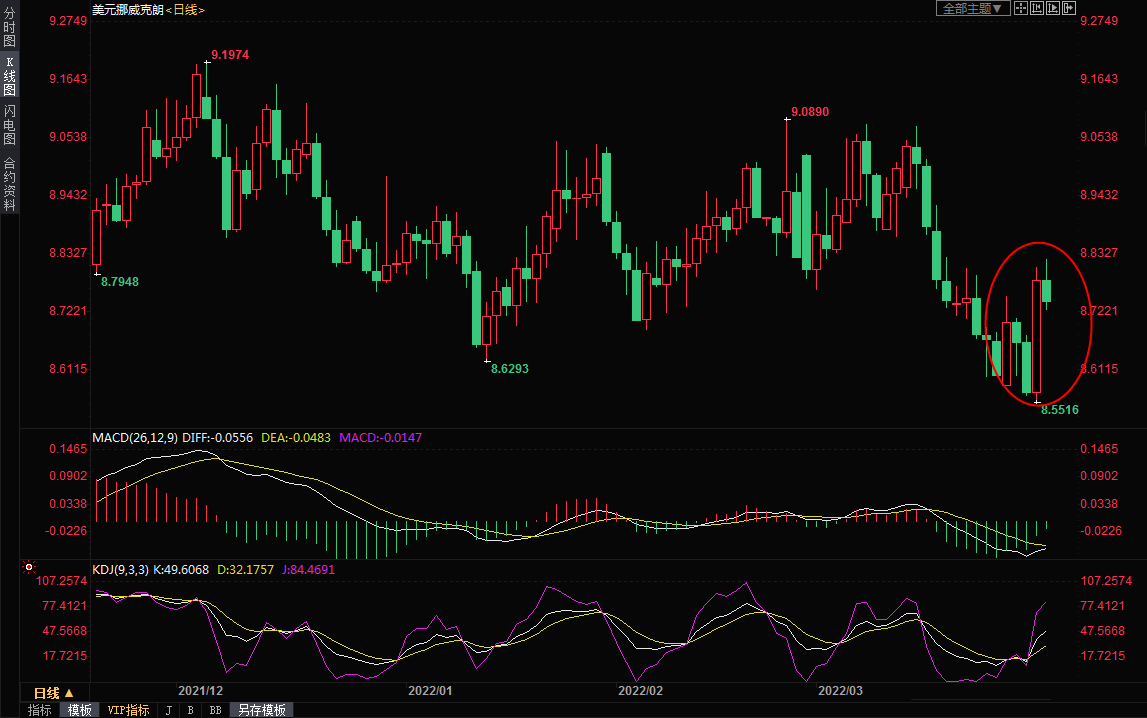Click the 8.5516 low price marker
Screen dimensions: 1147x718
(1059, 410)
